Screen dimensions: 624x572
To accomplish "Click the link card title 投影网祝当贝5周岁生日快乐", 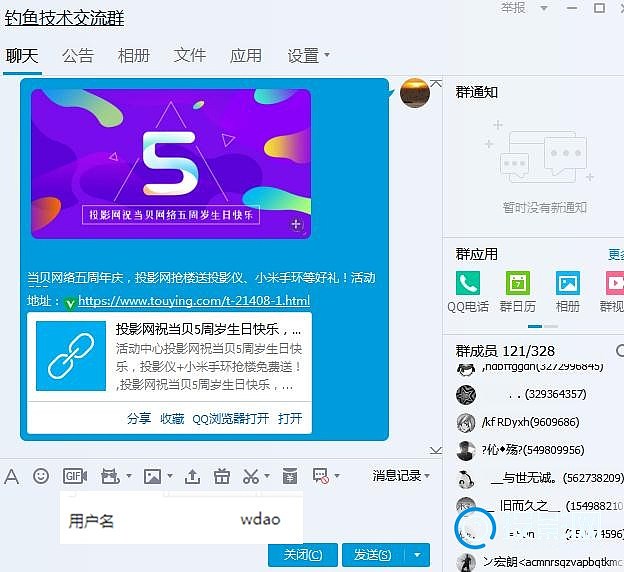I will 209,329.
